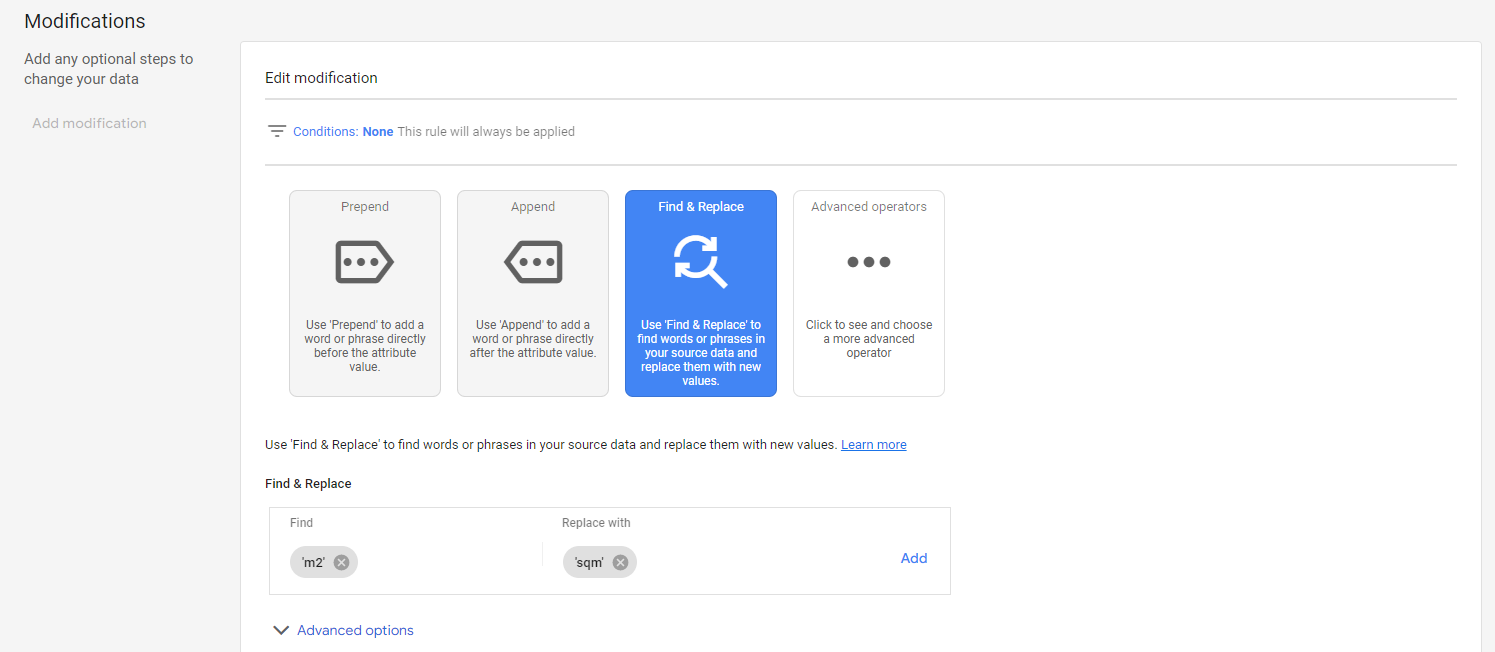This screenshot has height=652, width=1495.
Task: Click the 'sqm' chip text
Action: [589, 562]
